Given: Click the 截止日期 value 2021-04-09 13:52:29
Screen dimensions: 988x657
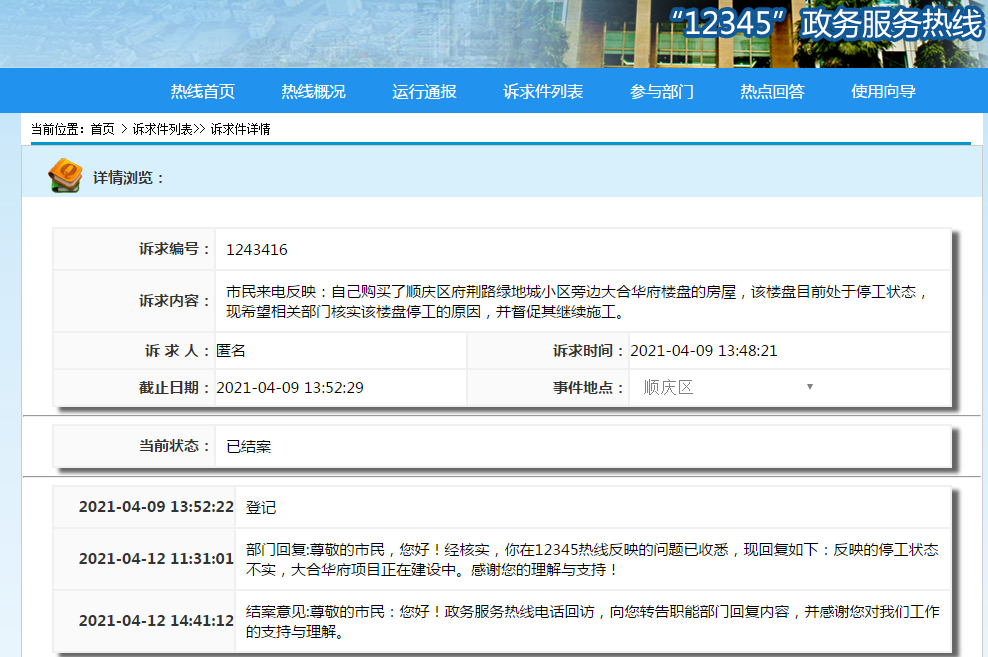Looking at the screenshot, I should (290, 387).
